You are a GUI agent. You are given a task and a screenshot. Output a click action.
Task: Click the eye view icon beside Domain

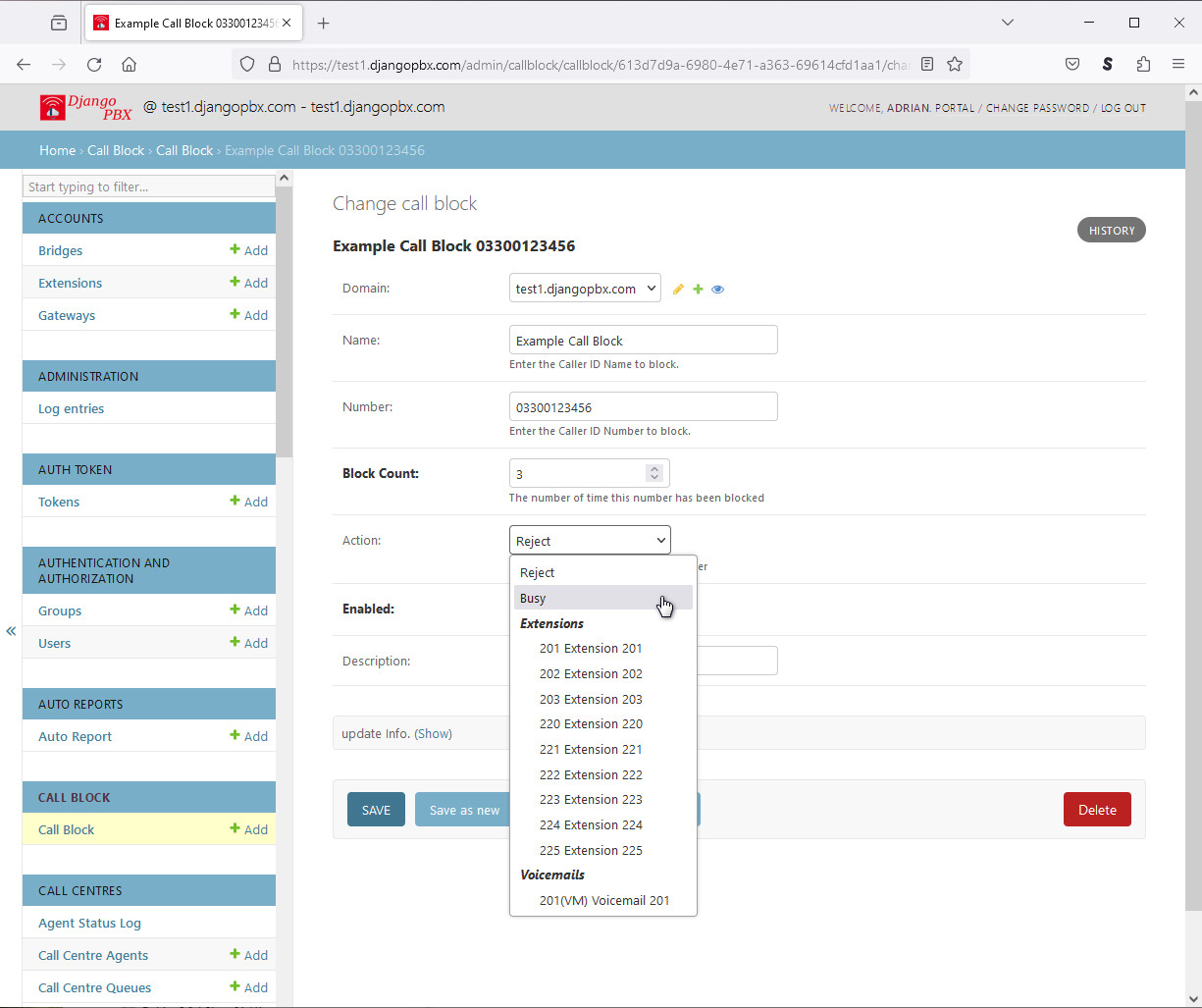[717, 290]
